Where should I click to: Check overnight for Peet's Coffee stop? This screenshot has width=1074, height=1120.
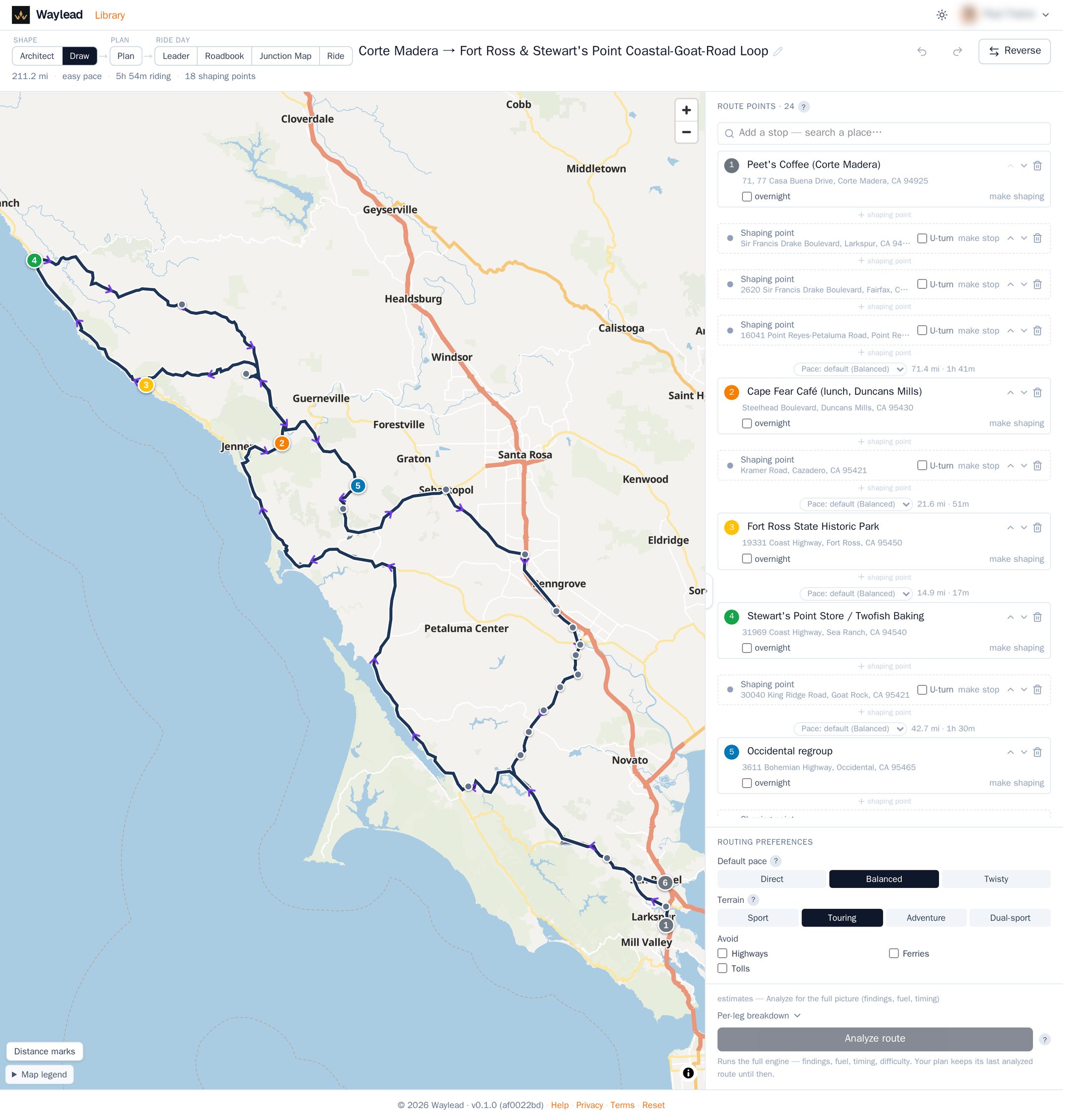(x=747, y=196)
